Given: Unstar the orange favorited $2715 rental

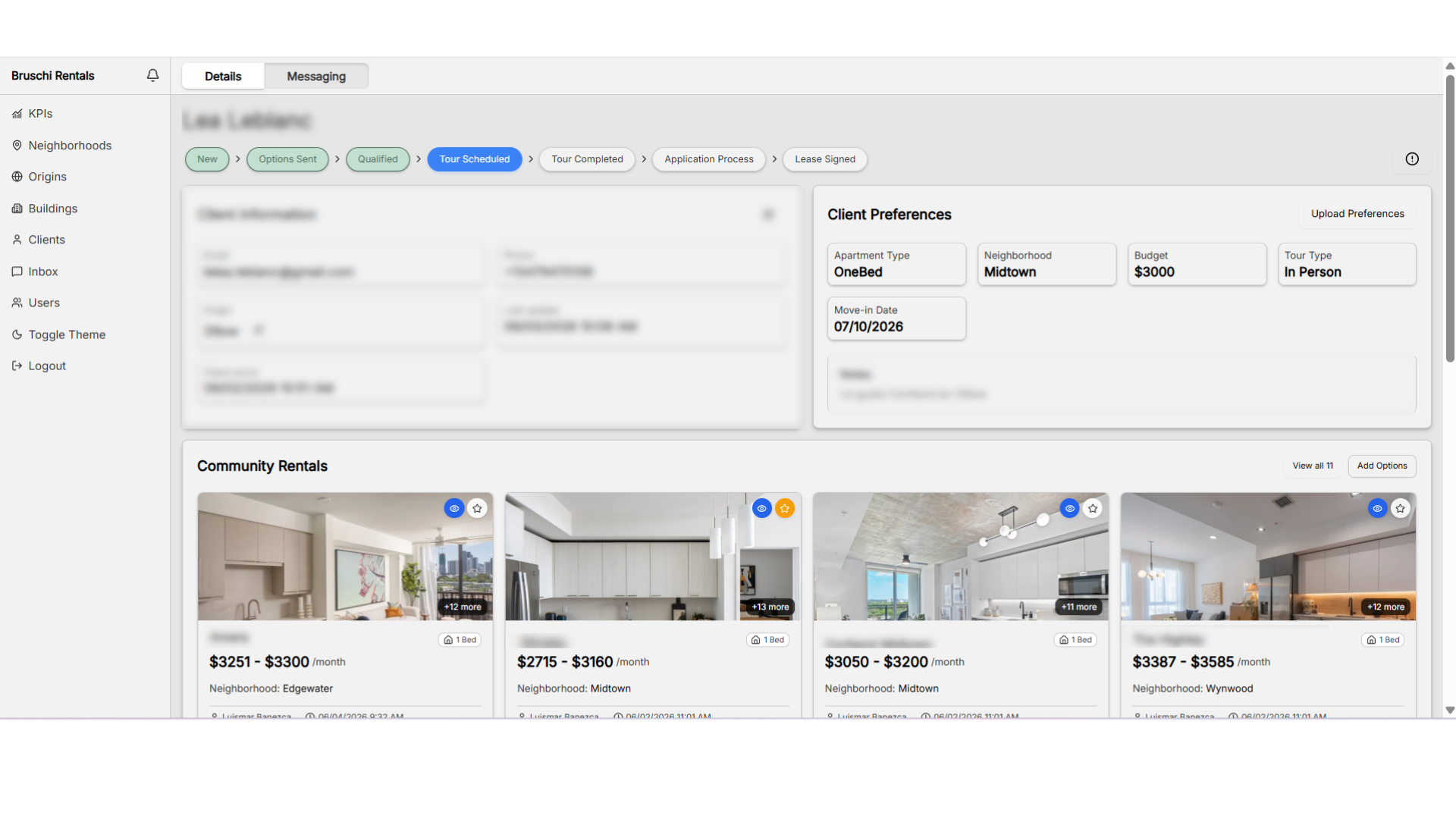Looking at the screenshot, I should (785, 509).
